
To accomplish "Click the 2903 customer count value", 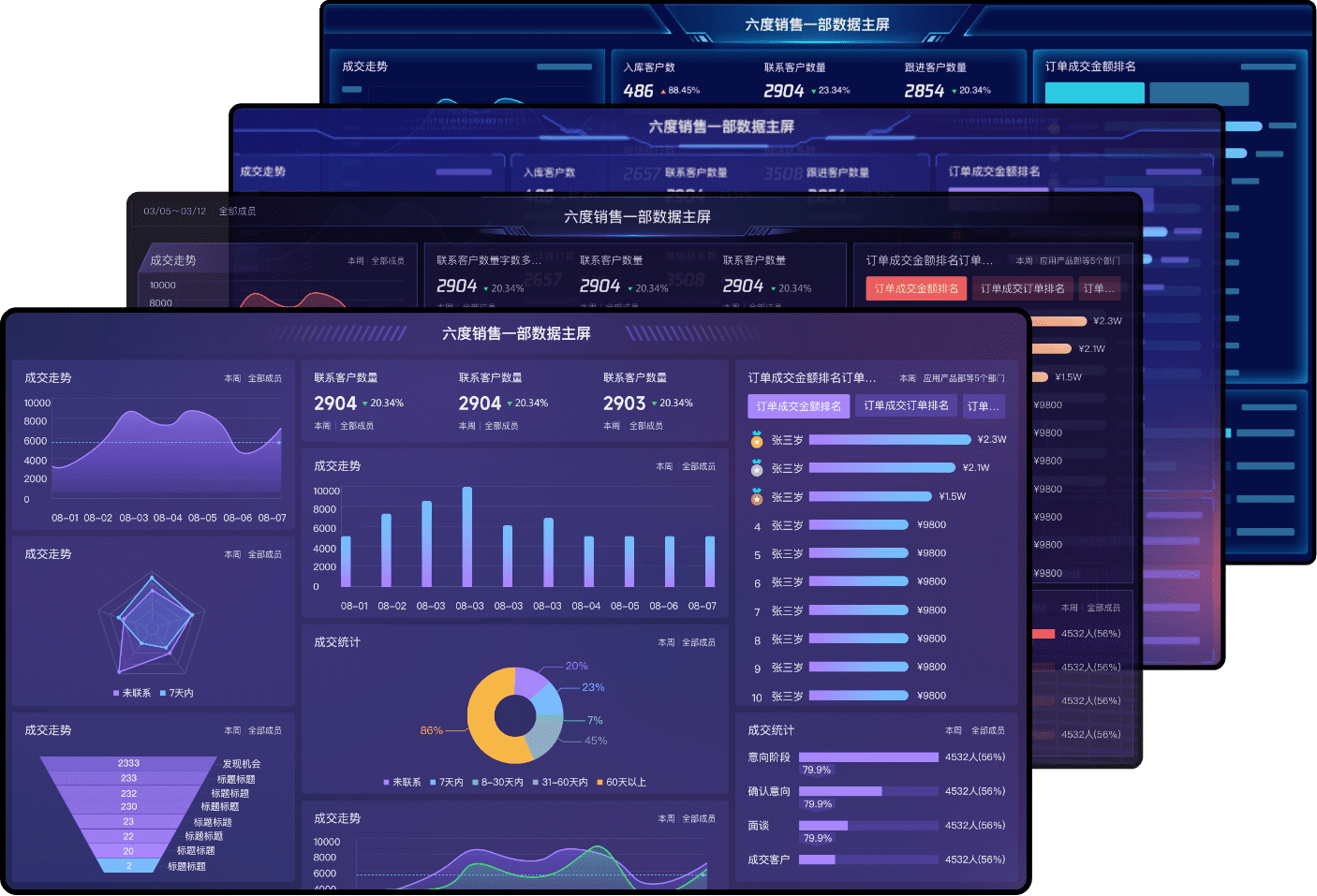I will point(624,404).
